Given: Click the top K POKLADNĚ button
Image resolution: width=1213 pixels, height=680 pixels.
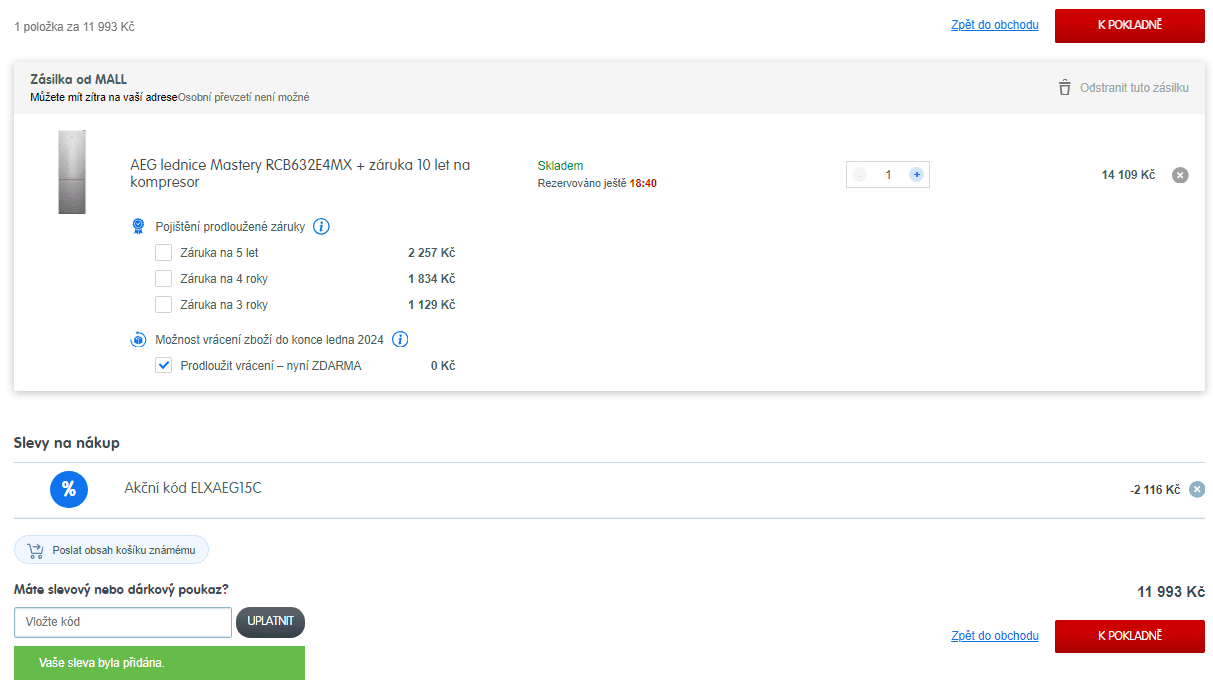Looking at the screenshot, I should (1130, 25).
